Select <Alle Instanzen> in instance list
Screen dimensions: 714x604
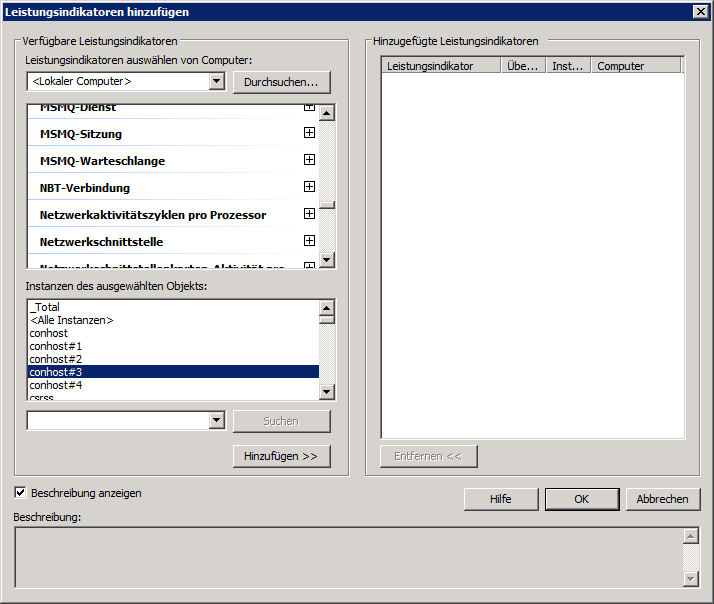point(71,320)
